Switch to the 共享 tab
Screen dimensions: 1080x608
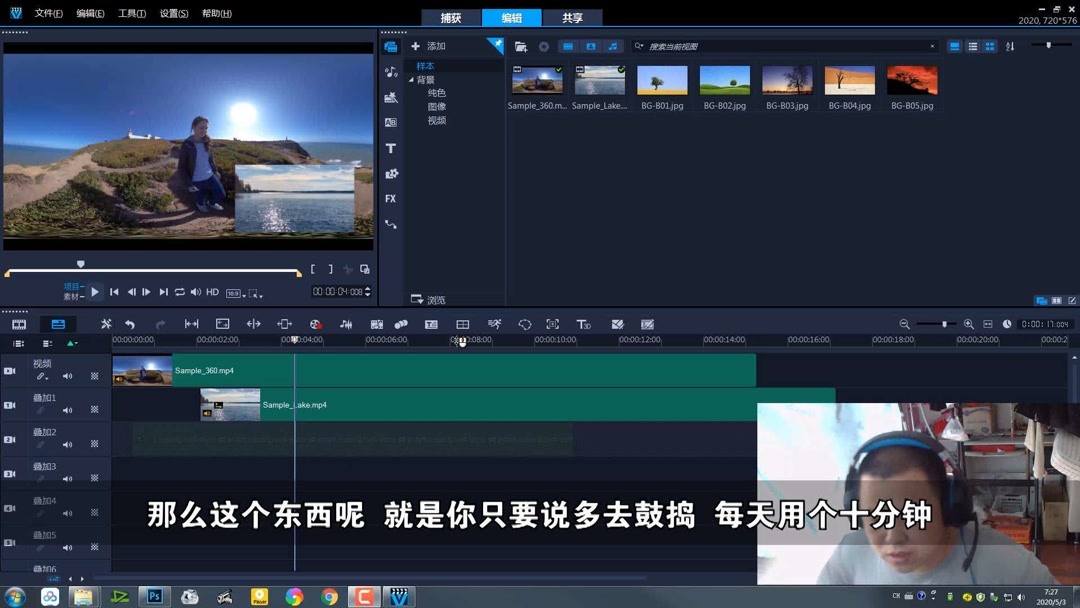click(575, 18)
